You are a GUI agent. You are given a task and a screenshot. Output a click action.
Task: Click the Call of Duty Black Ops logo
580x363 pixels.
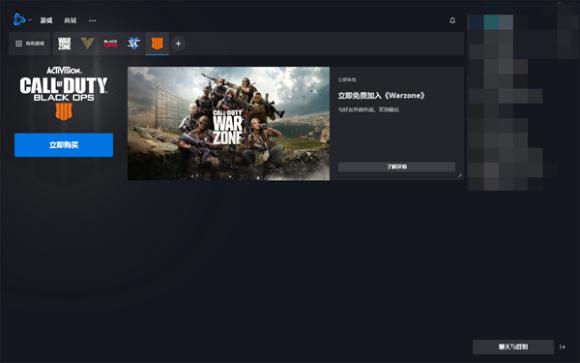click(x=64, y=94)
